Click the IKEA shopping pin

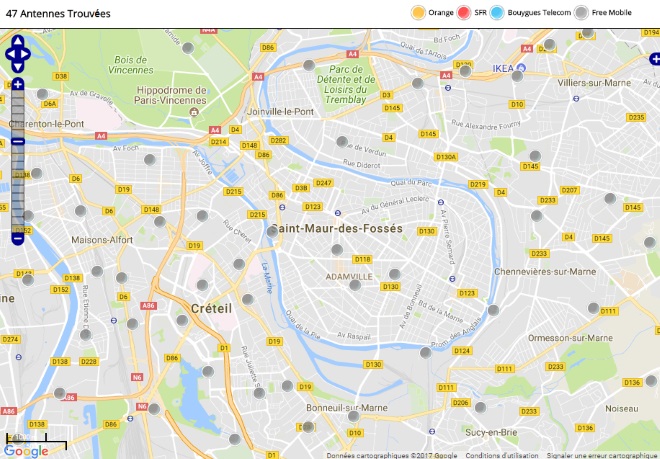point(521,67)
